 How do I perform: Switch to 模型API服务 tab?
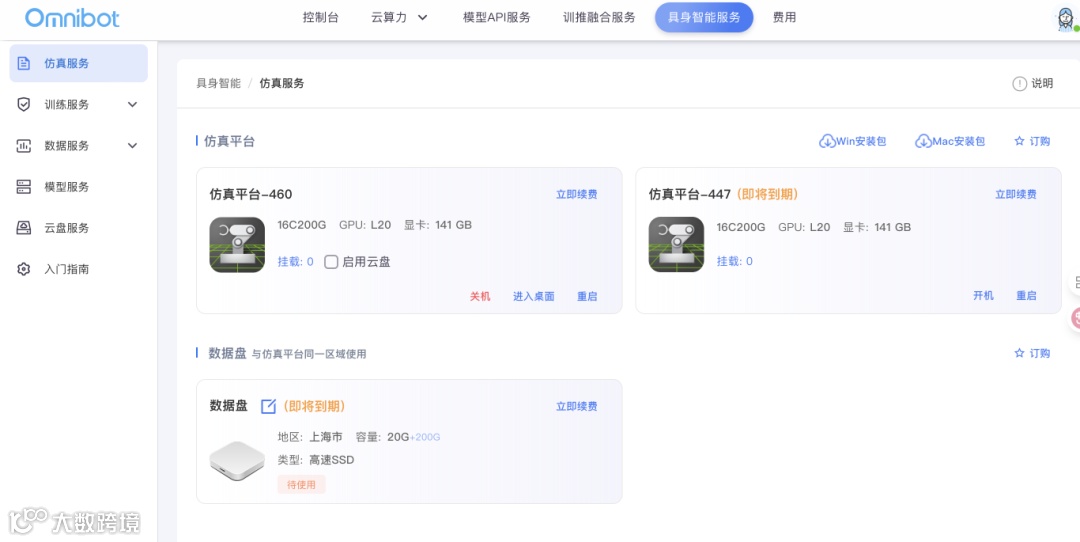coord(497,18)
